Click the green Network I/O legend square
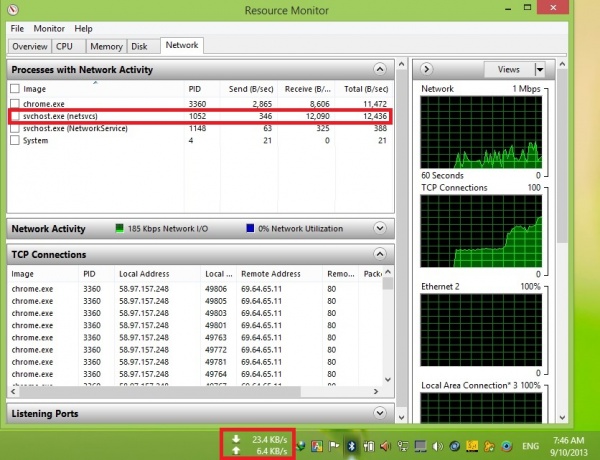This screenshot has width=600, height=460. tap(119, 228)
